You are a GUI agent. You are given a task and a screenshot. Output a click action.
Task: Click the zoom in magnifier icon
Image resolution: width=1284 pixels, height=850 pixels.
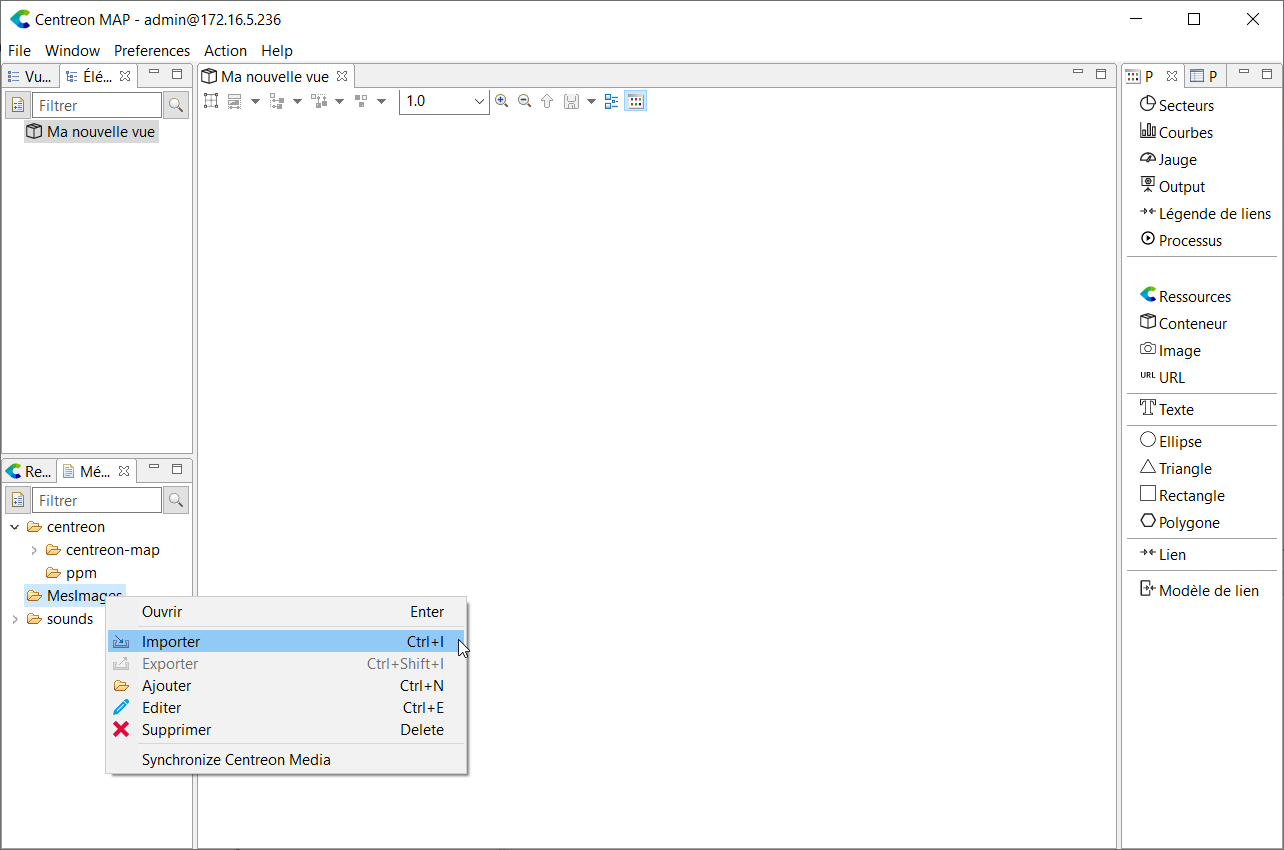502,101
